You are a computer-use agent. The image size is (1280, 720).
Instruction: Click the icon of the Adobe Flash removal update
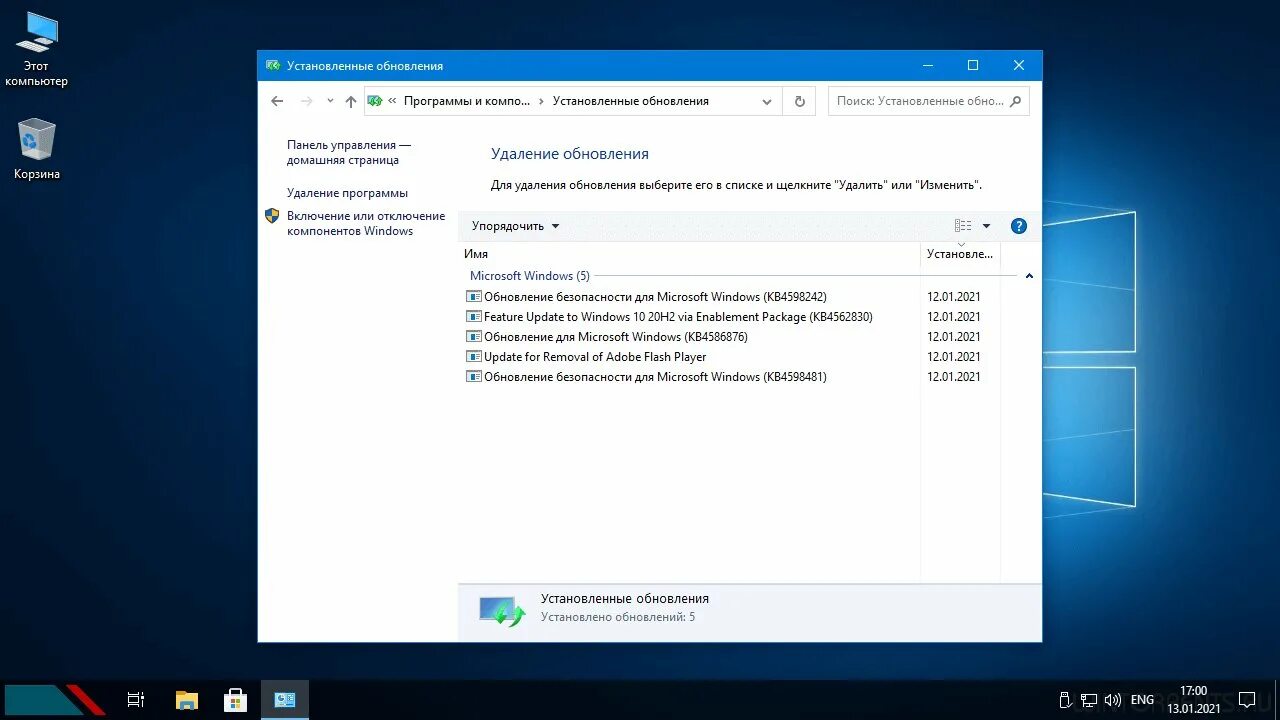[x=474, y=357]
